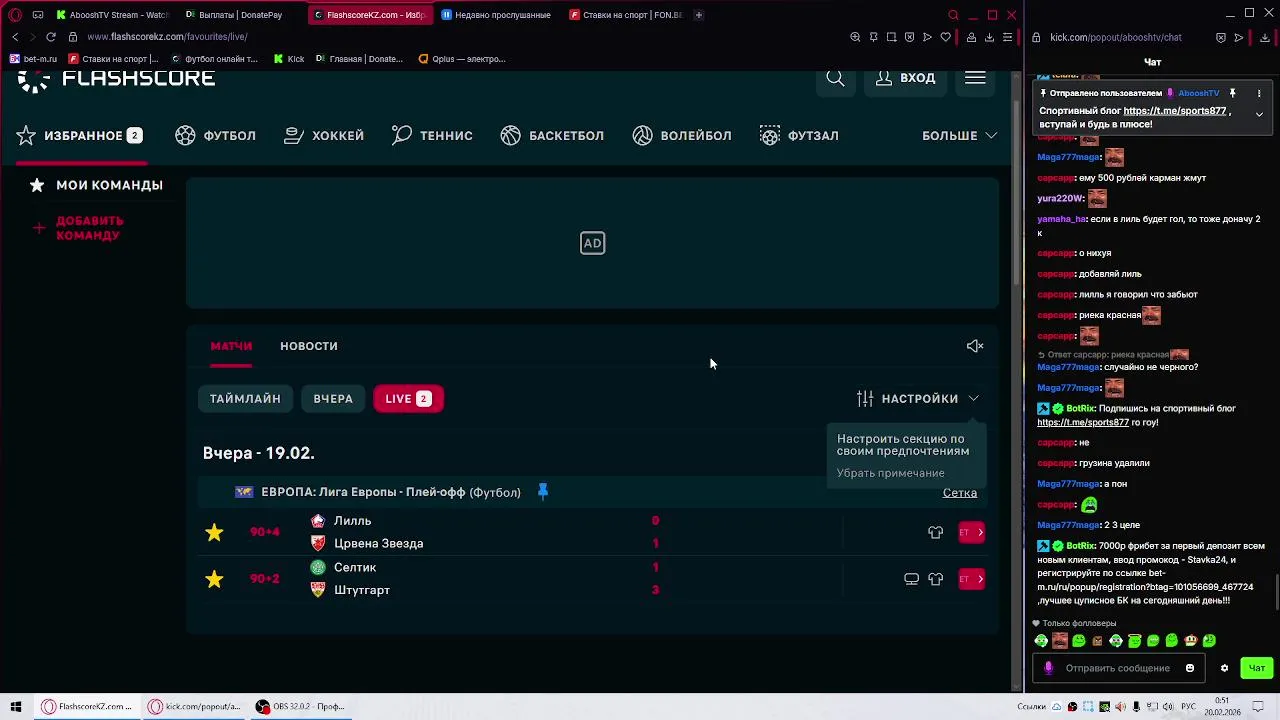Open pinned message three-dot options
This screenshot has width=1280, height=720.
[1259, 93]
